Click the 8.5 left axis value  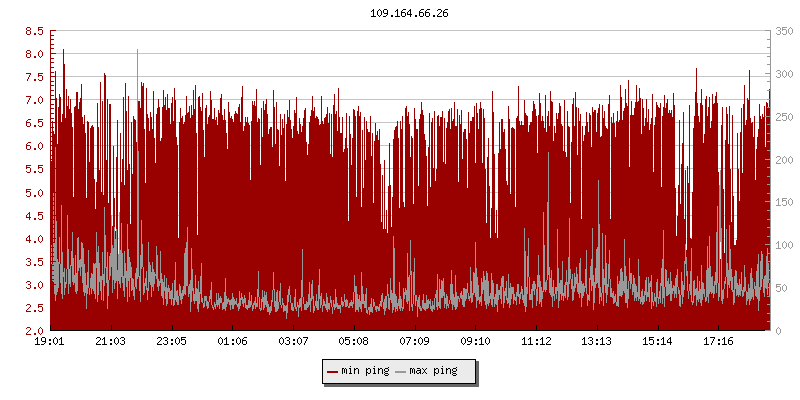(x=34, y=31)
